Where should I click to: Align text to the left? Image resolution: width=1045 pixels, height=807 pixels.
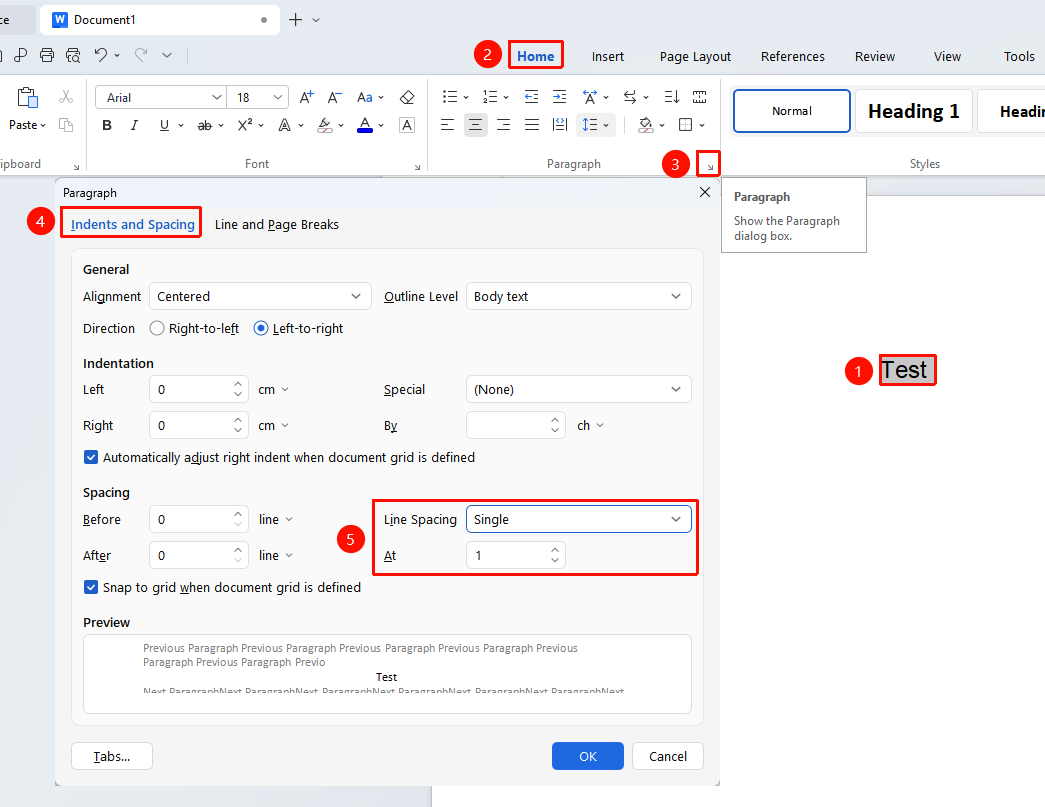pos(447,125)
